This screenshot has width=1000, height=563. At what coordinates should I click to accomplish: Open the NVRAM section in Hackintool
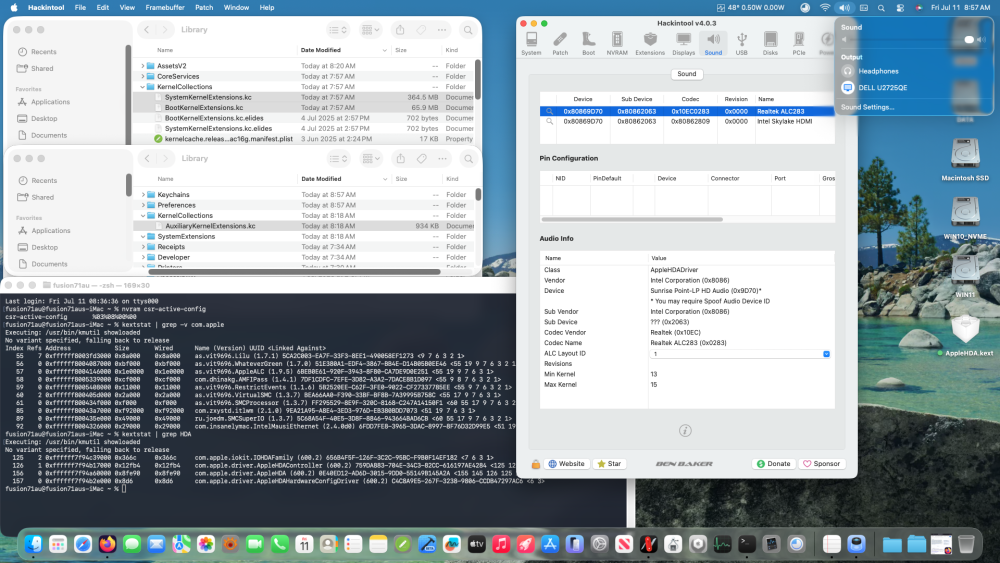point(617,43)
